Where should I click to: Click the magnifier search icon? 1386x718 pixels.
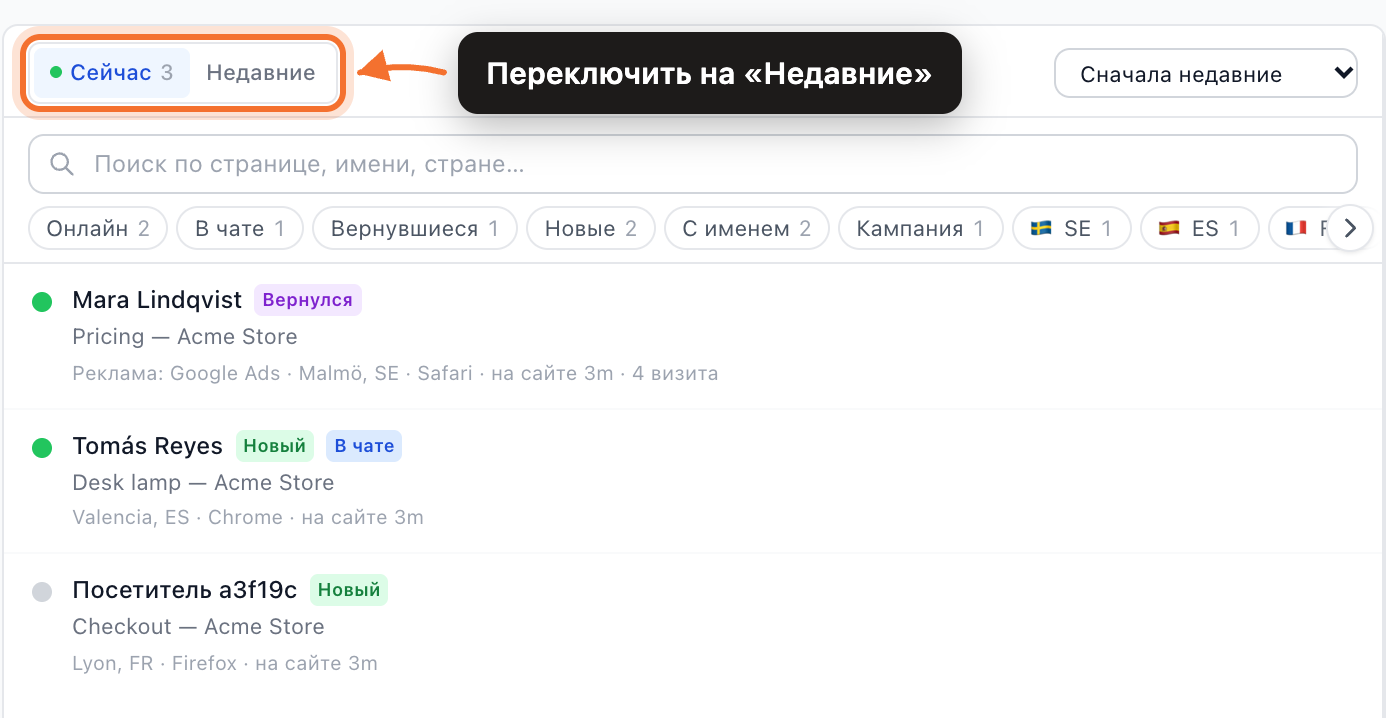[x=62, y=164]
